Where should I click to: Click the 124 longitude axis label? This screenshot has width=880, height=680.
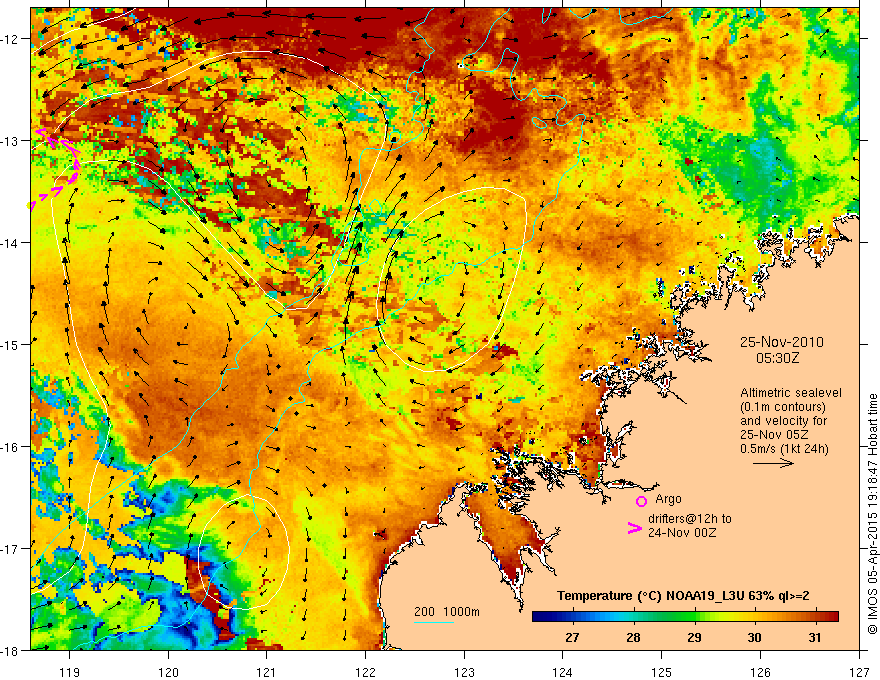click(x=563, y=672)
